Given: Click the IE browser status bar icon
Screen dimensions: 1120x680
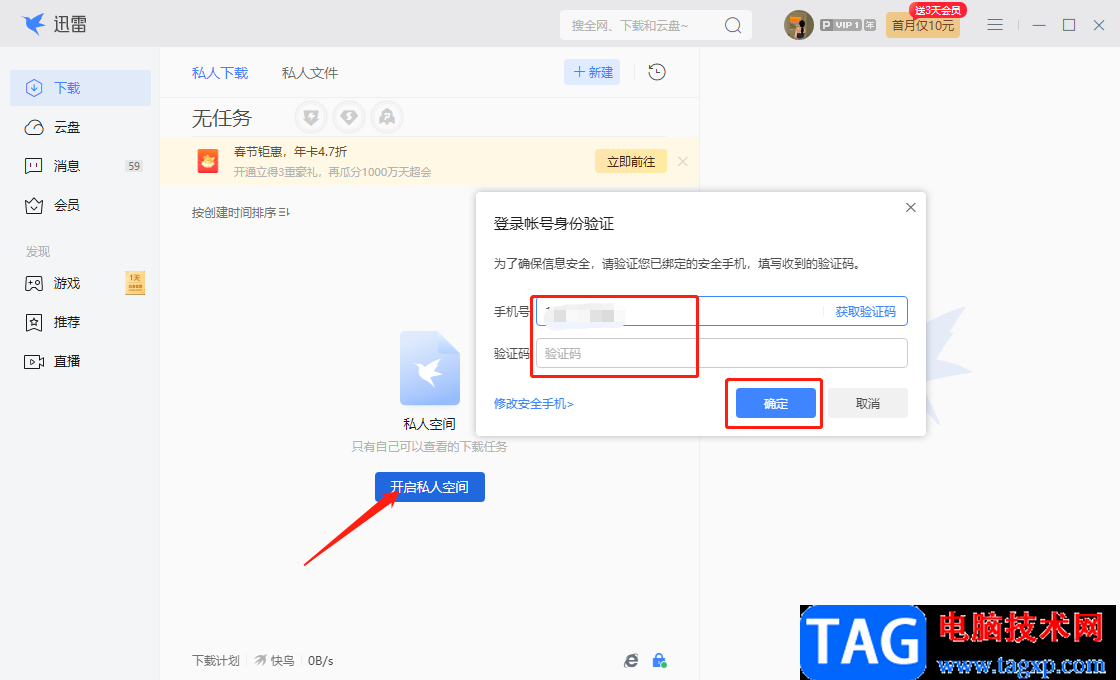Looking at the screenshot, I should point(631,661).
